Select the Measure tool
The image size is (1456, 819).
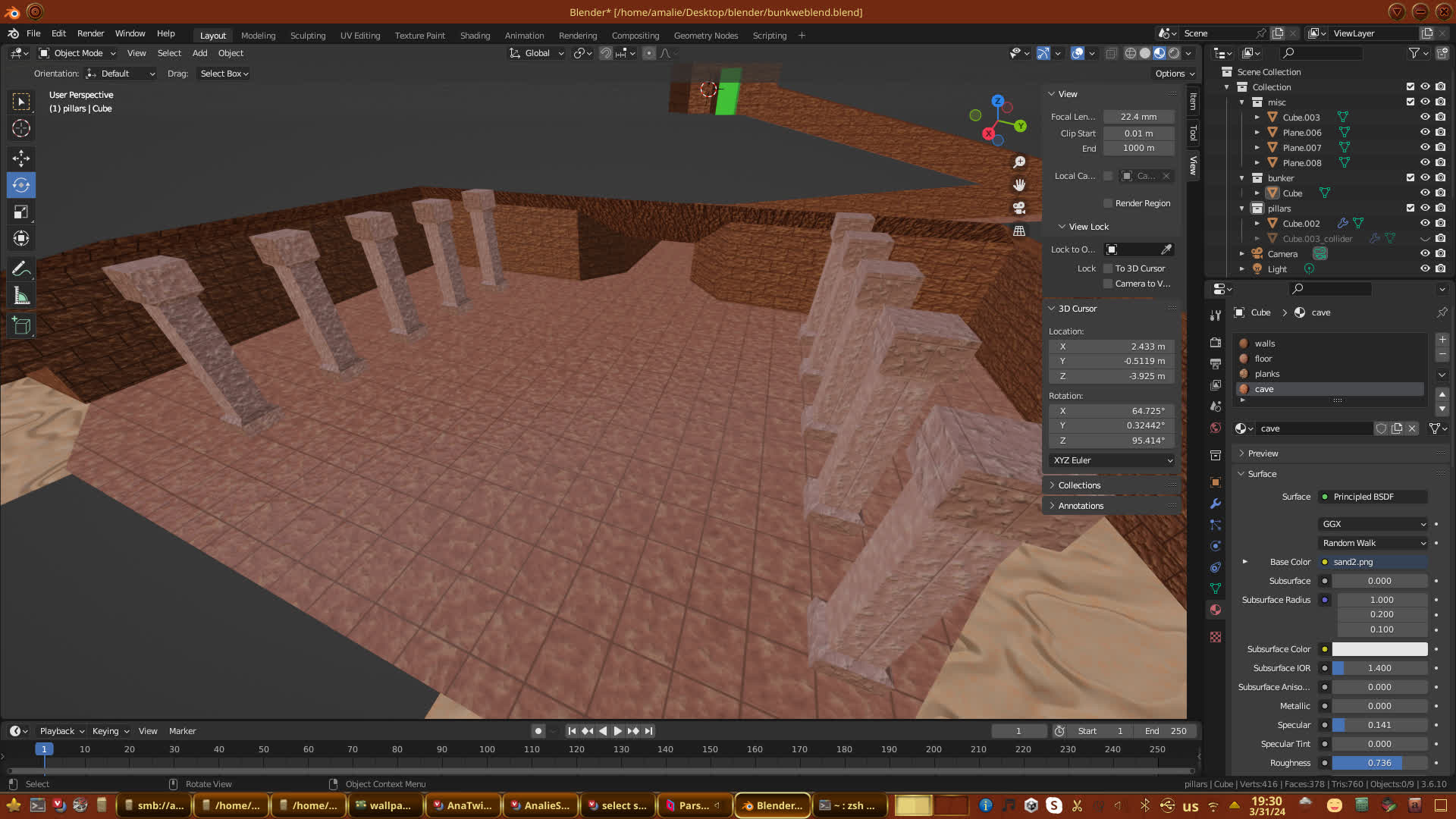[21, 297]
